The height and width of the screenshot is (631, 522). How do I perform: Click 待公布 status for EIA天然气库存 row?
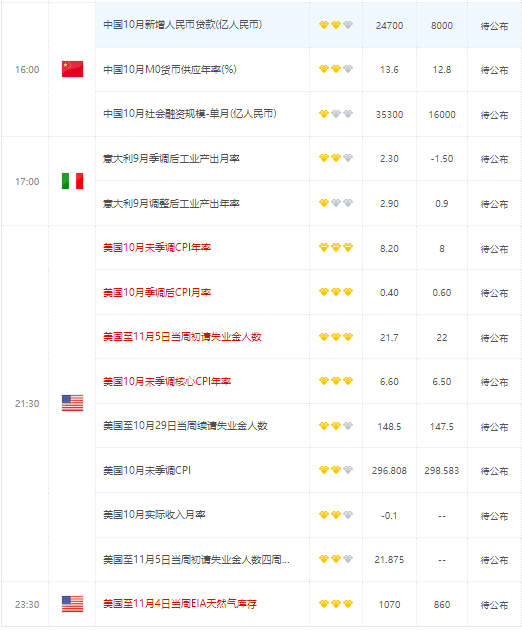494,605
